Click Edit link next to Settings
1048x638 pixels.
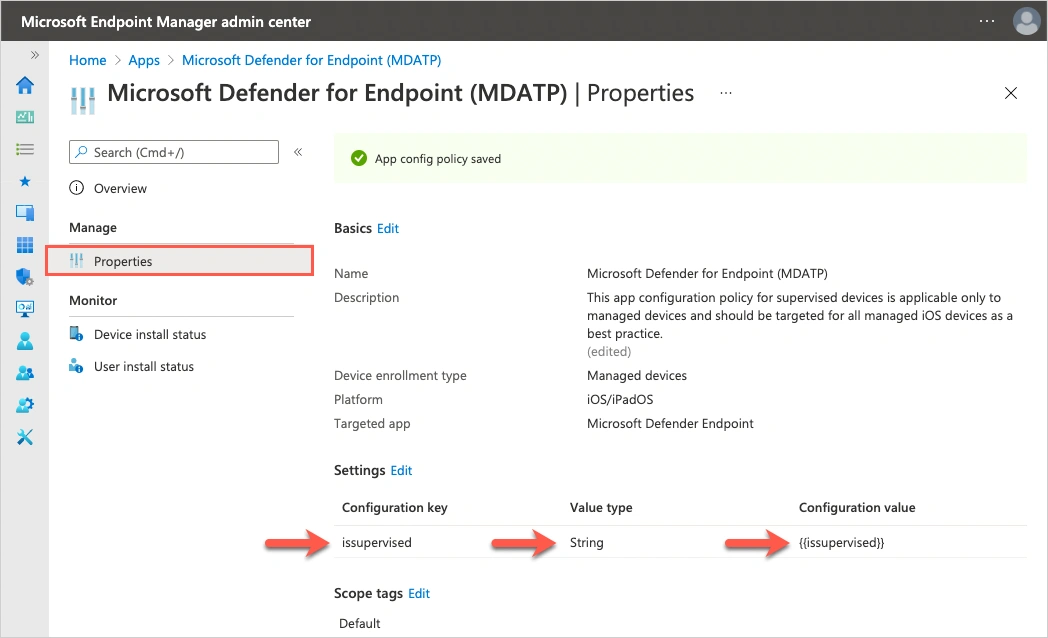(x=401, y=470)
